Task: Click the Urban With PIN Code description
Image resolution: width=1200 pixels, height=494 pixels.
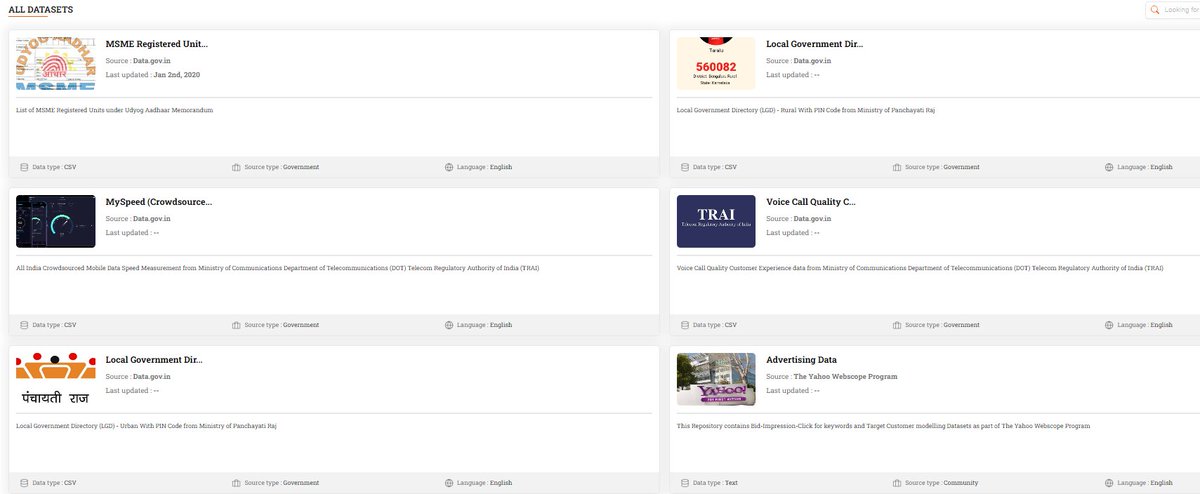Action: tap(146, 426)
